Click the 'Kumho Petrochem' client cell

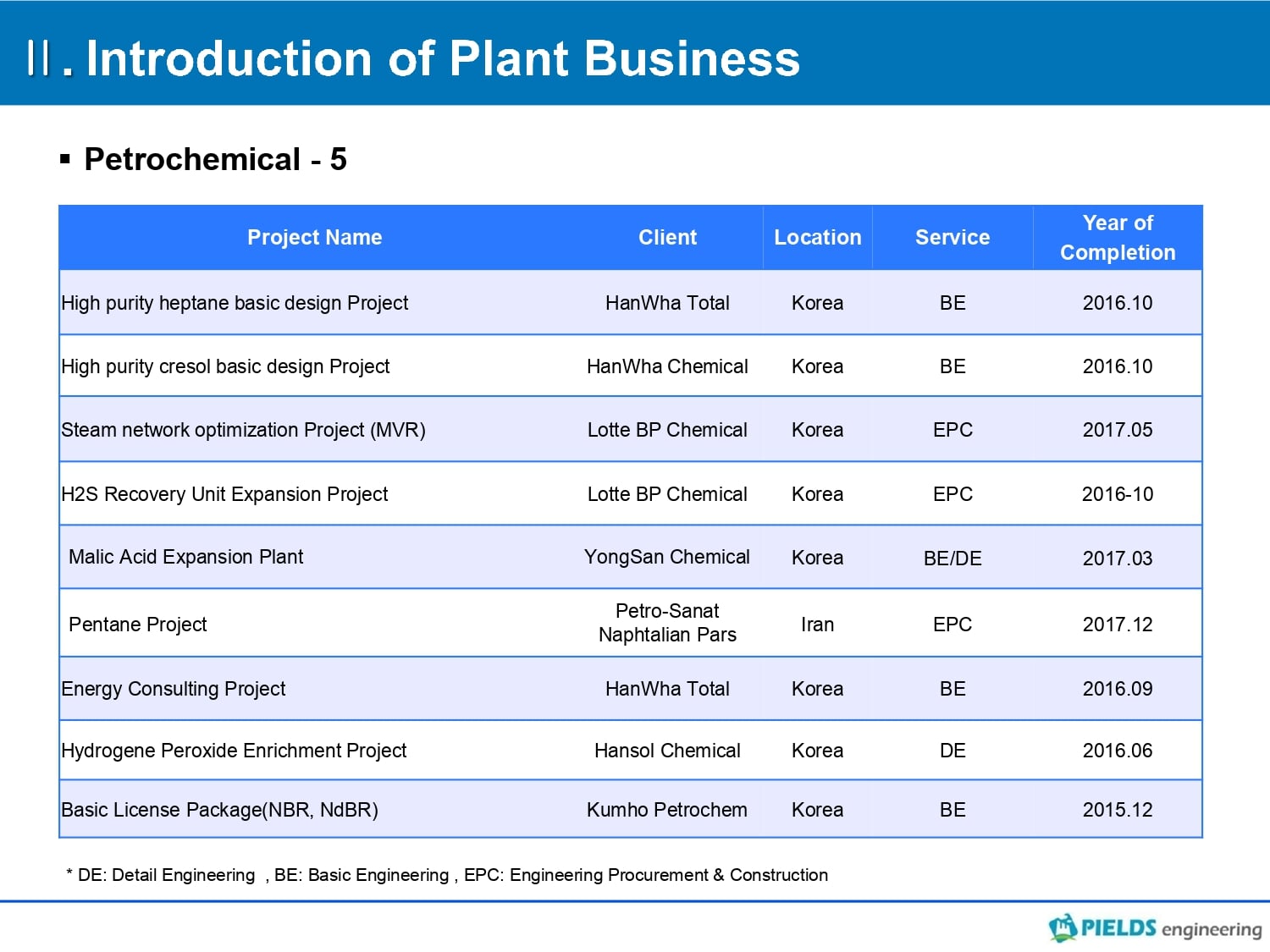point(667,810)
